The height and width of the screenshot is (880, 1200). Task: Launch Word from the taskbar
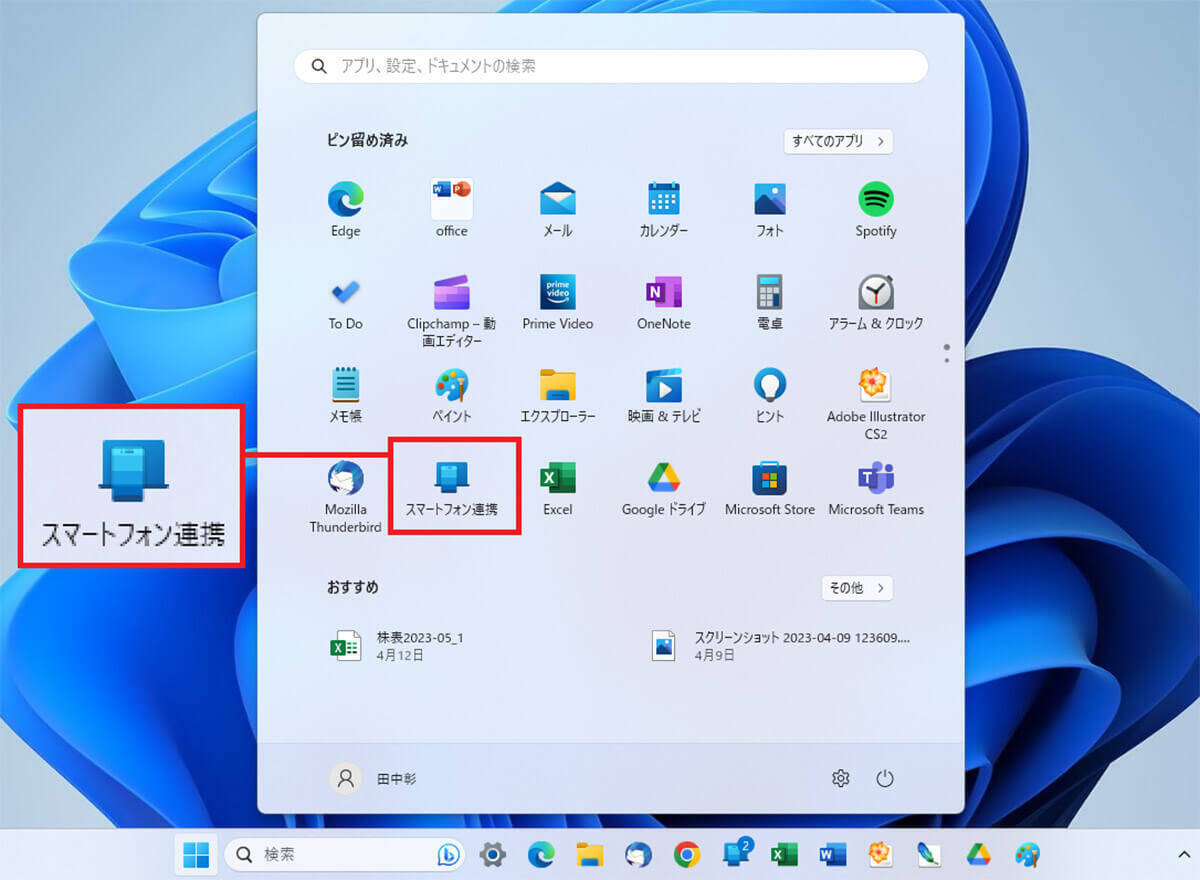pyautogui.click(x=832, y=854)
